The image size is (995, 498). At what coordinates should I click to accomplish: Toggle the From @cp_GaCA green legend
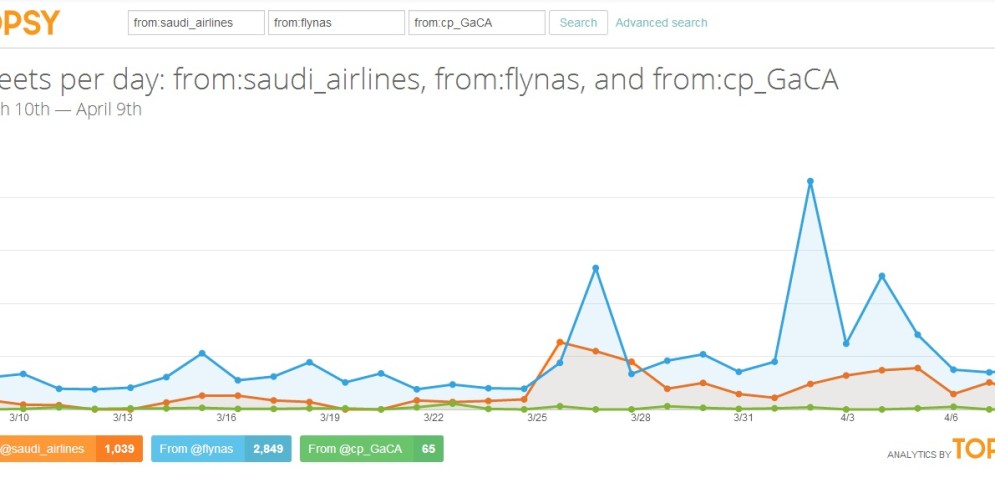point(371,449)
